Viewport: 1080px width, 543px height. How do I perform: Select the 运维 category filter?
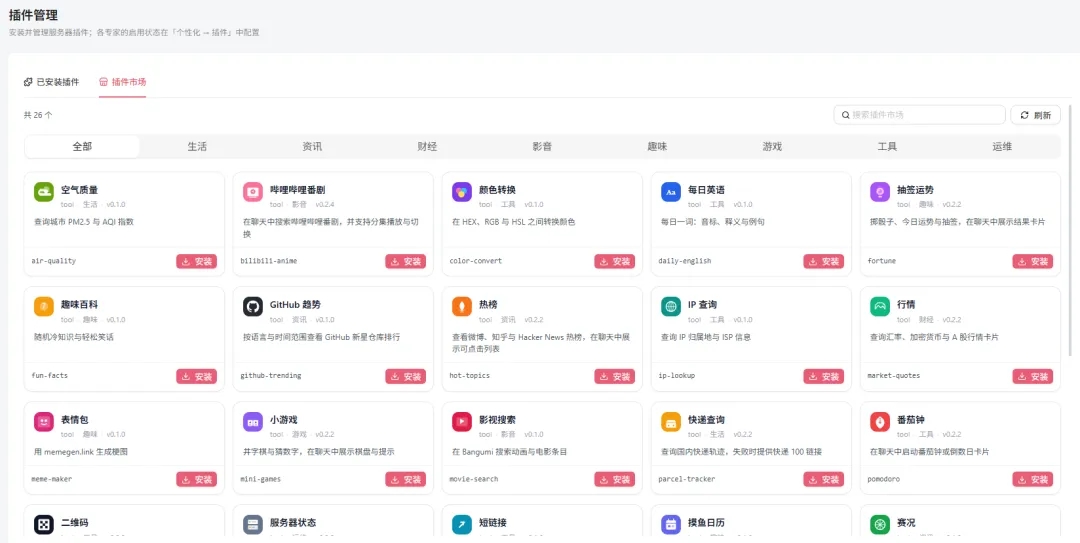[1002, 147]
